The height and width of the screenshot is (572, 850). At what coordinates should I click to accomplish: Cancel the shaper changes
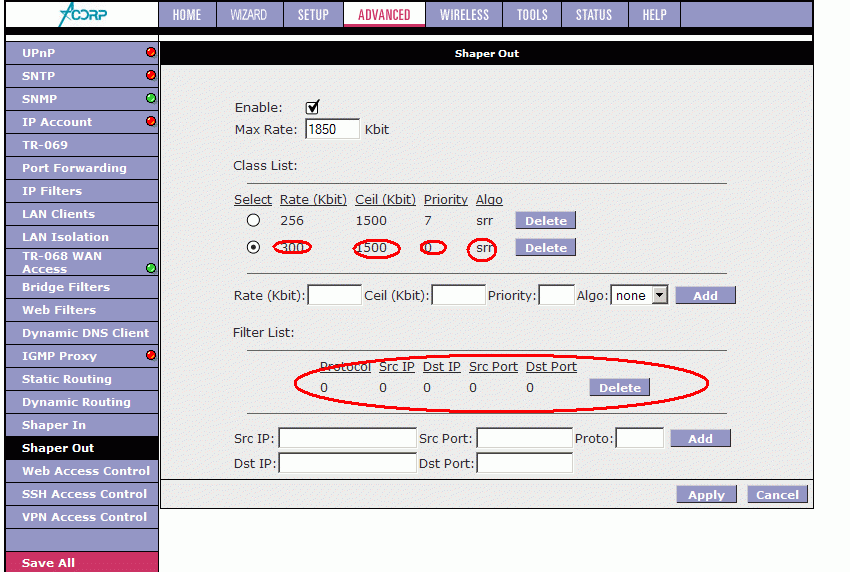(777, 494)
